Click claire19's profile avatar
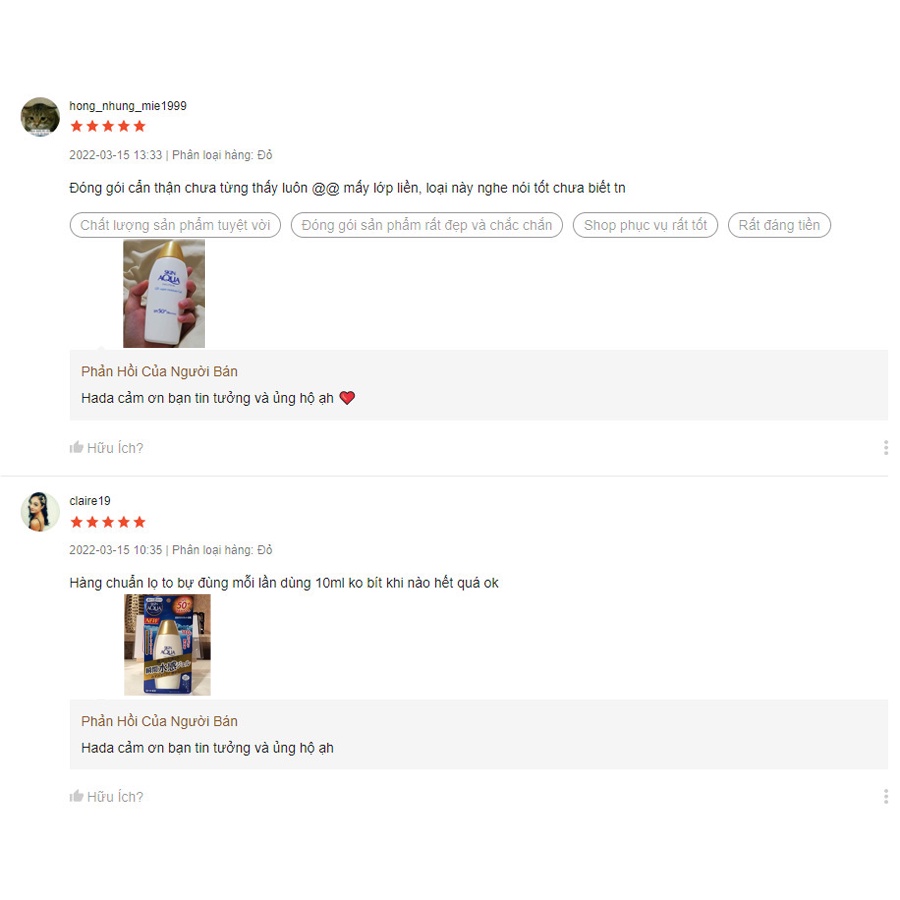The image size is (900, 900). [40, 511]
